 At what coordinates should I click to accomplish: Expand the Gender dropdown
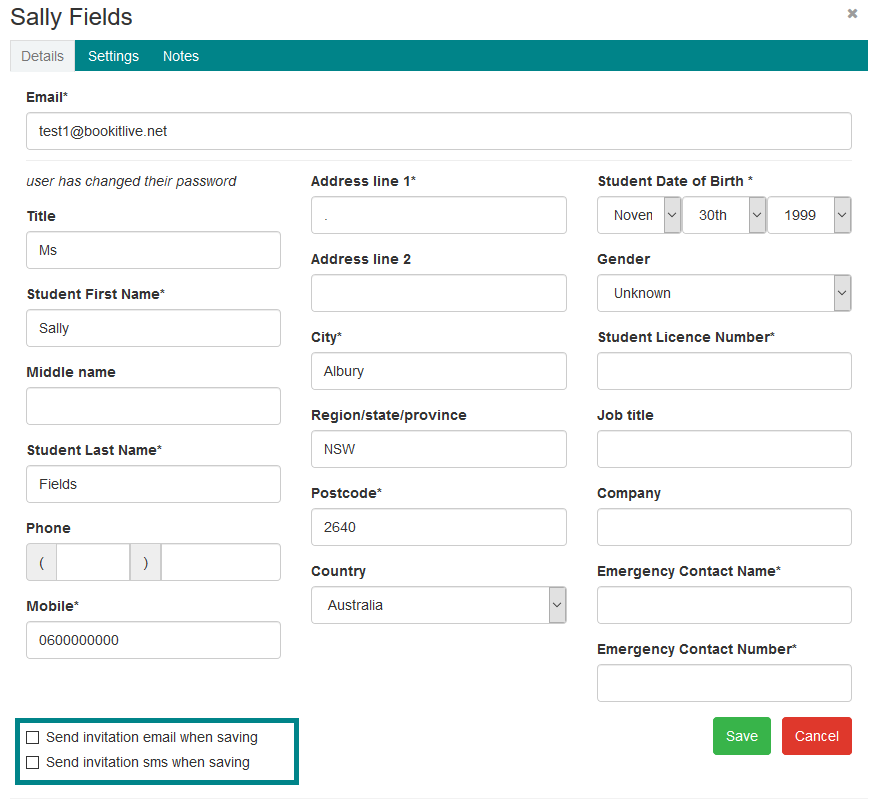(x=724, y=293)
